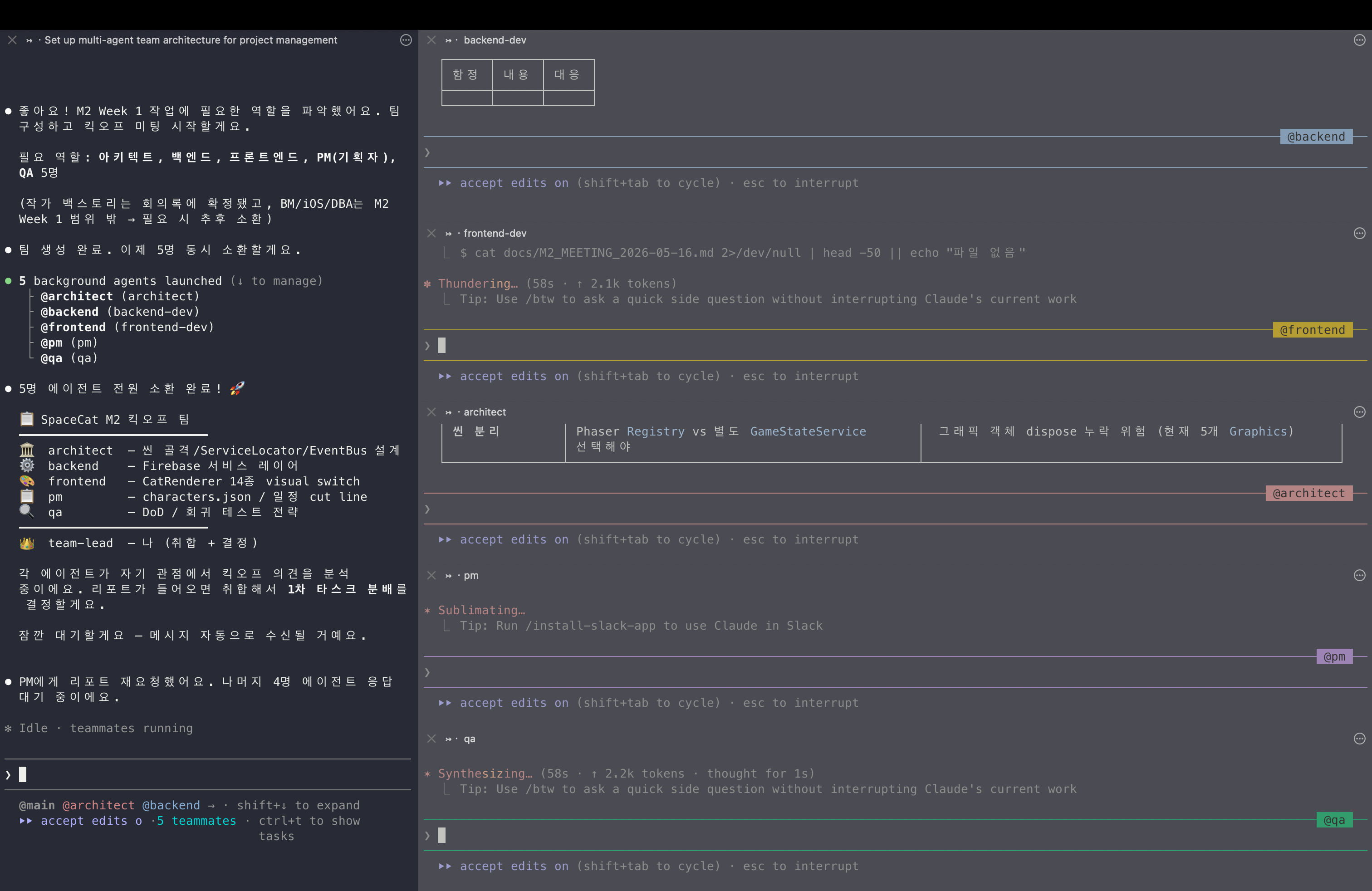Screen dimensions: 1372x891
Task: Click '씬 분리' cell in architect table
Action: (x=476, y=431)
